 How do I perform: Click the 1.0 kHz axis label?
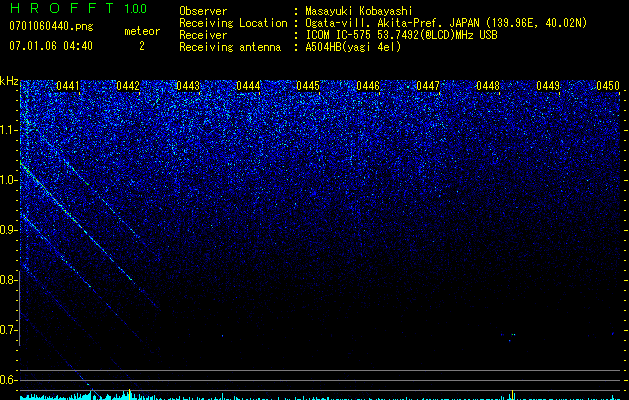pos(8,180)
